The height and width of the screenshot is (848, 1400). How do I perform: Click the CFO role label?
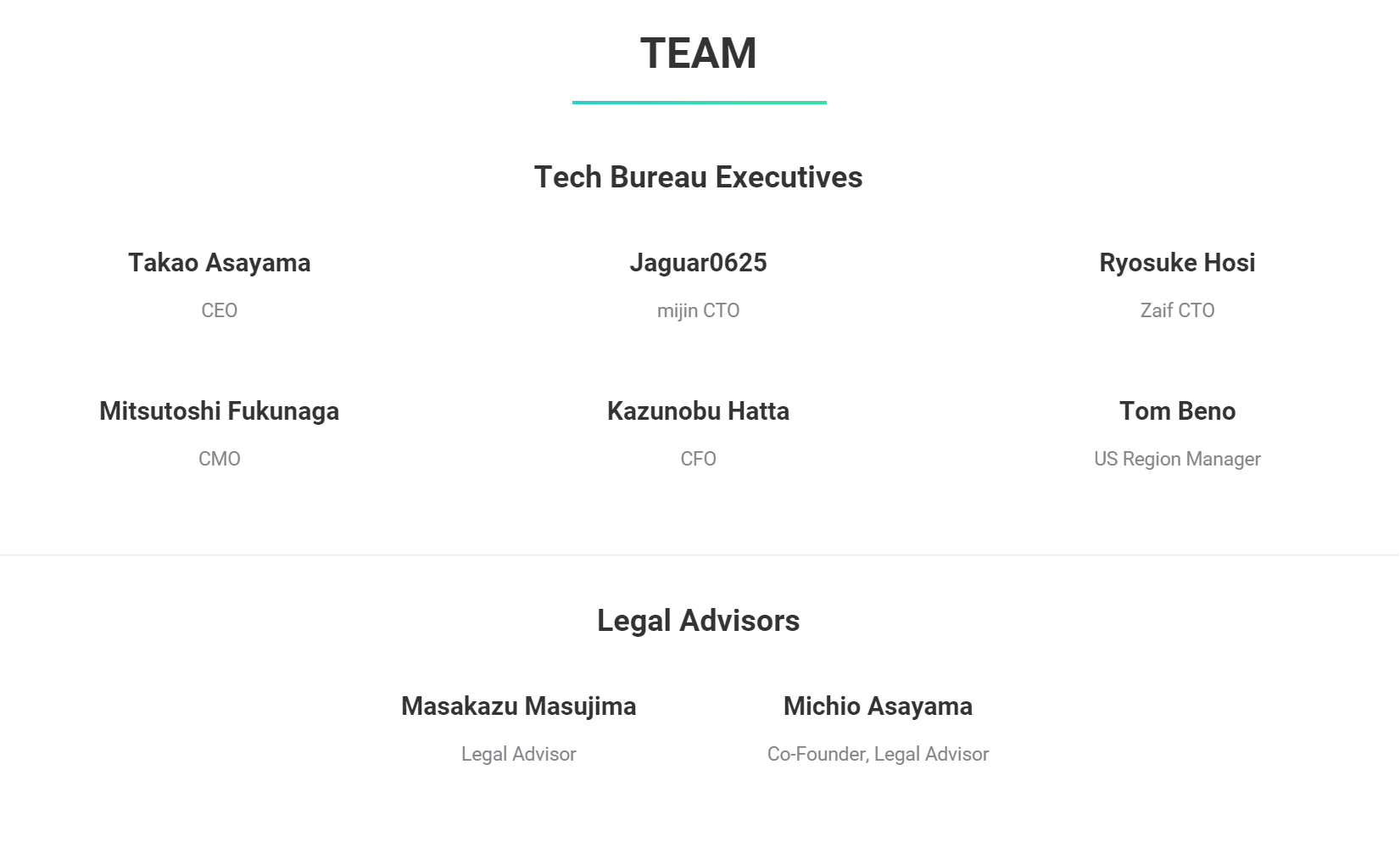click(x=698, y=459)
